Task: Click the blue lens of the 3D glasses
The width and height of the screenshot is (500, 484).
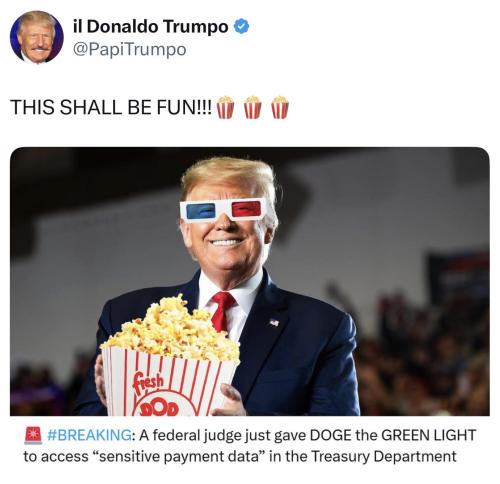Action: point(201,211)
